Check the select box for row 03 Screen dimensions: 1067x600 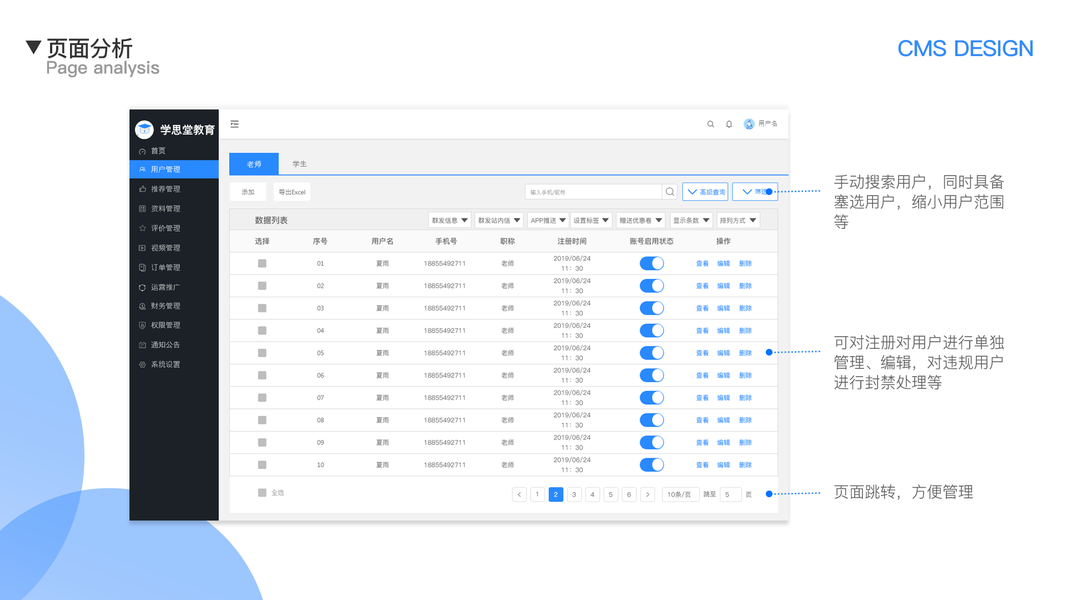pyautogui.click(x=262, y=308)
